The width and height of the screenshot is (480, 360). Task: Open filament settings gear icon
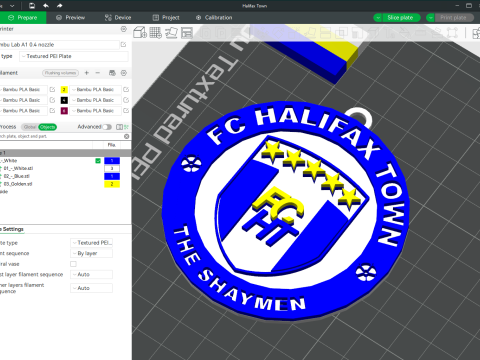tap(124, 73)
